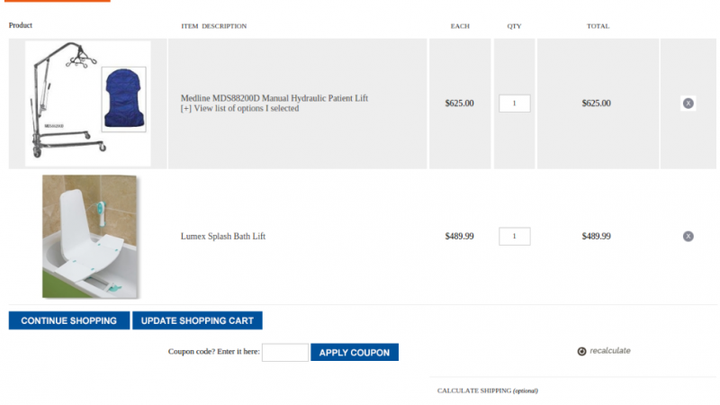Open Lumex Splash Bath Lift link

tap(223, 236)
